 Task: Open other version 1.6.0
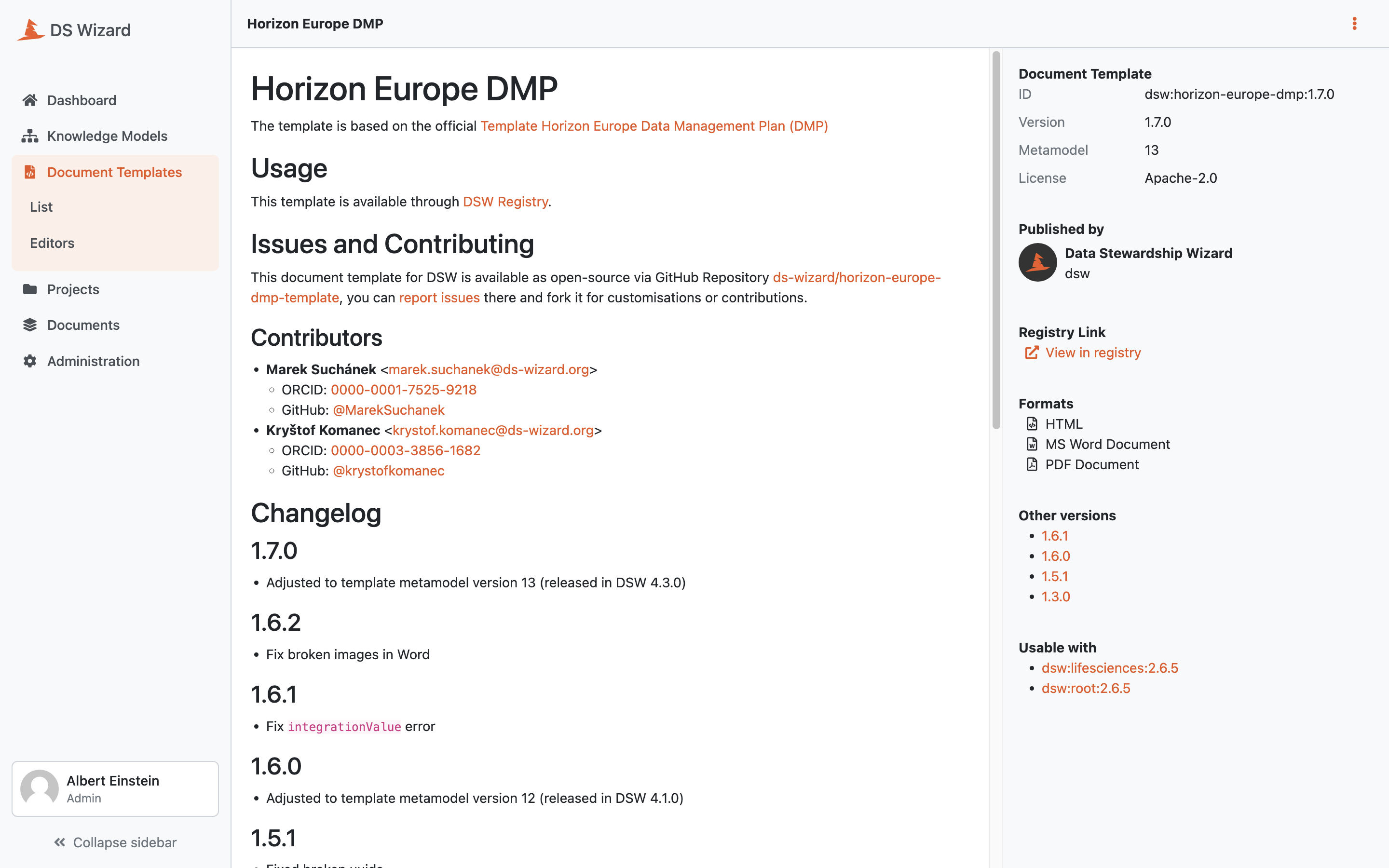(1056, 556)
